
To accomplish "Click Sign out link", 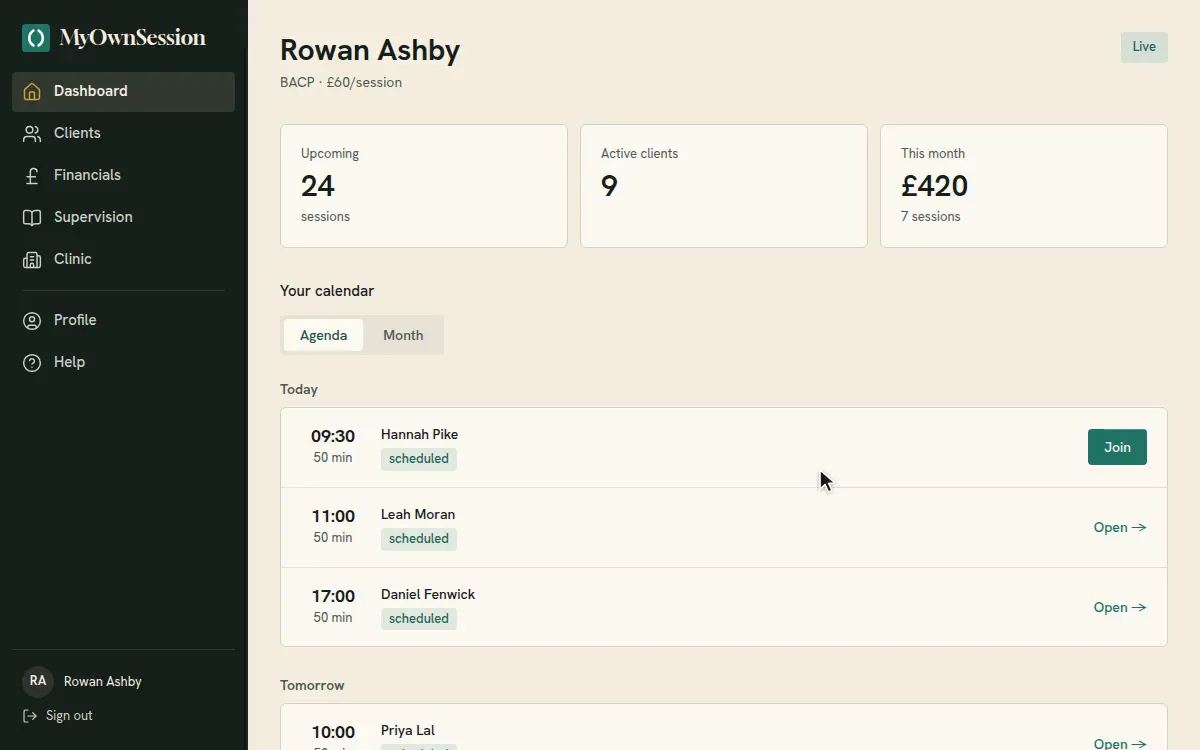I will [x=58, y=716].
